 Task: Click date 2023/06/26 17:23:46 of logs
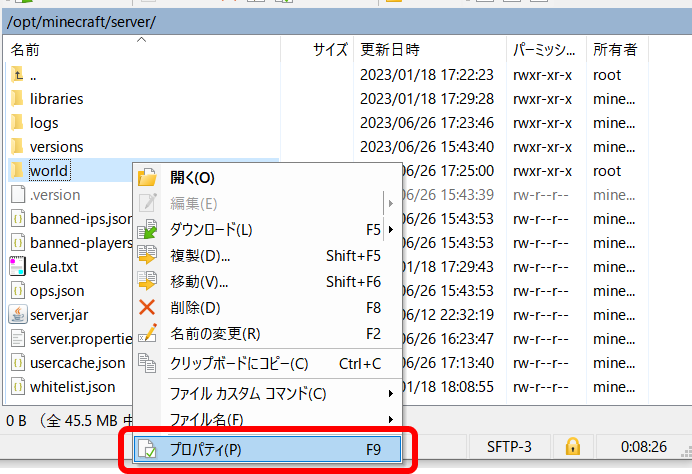pyautogui.click(x=427, y=123)
